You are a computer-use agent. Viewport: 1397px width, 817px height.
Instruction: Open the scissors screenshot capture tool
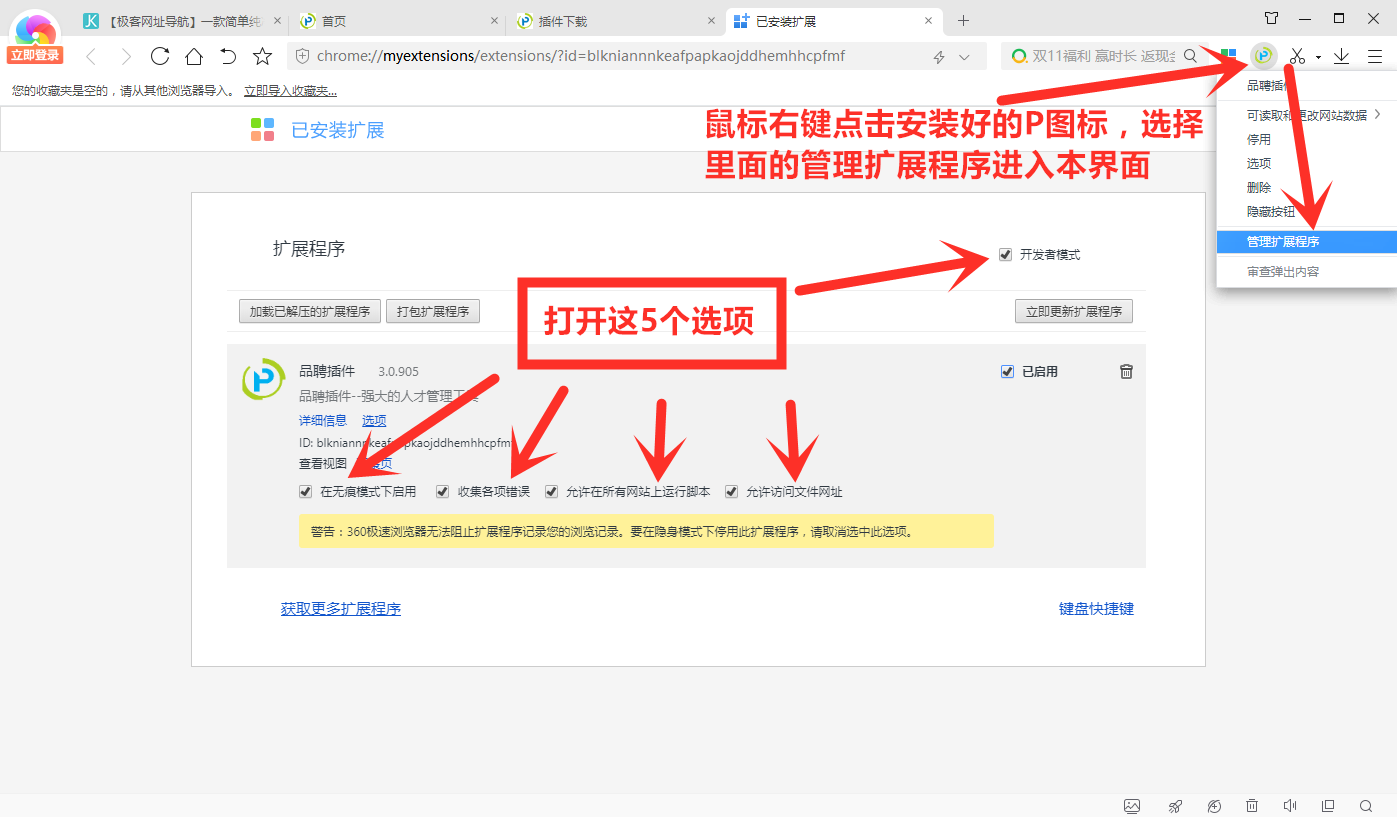[x=1297, y=56]
